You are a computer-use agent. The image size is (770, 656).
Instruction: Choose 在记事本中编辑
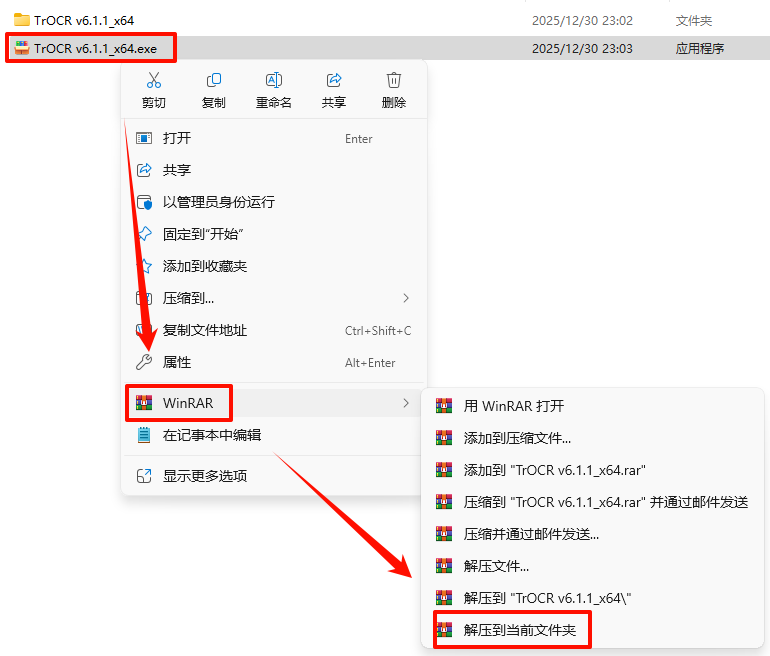(x=274, y=435)
